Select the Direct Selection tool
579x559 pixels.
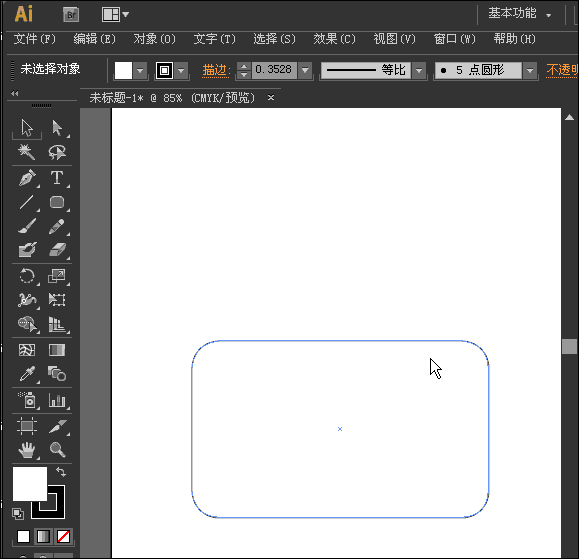57,128
